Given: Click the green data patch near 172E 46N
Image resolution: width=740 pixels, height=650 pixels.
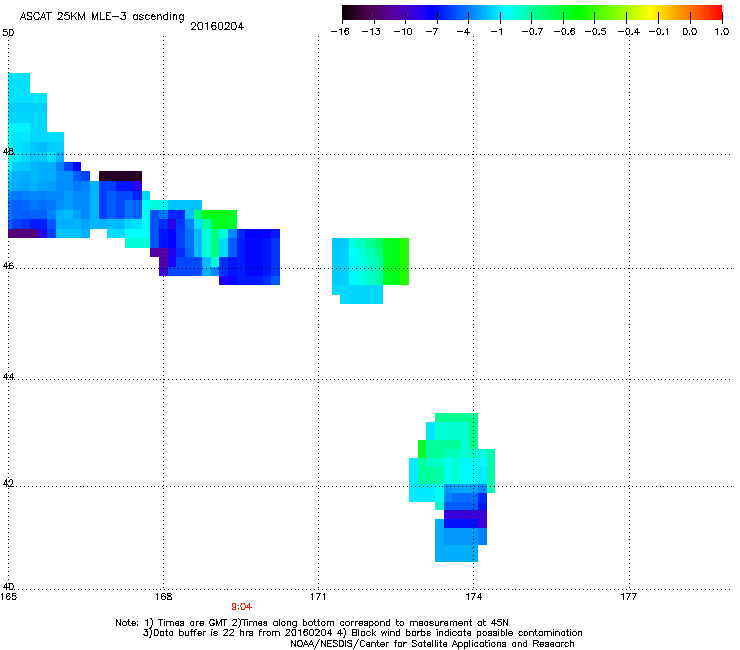Looking at the screenshot, I should pos(395,261).
